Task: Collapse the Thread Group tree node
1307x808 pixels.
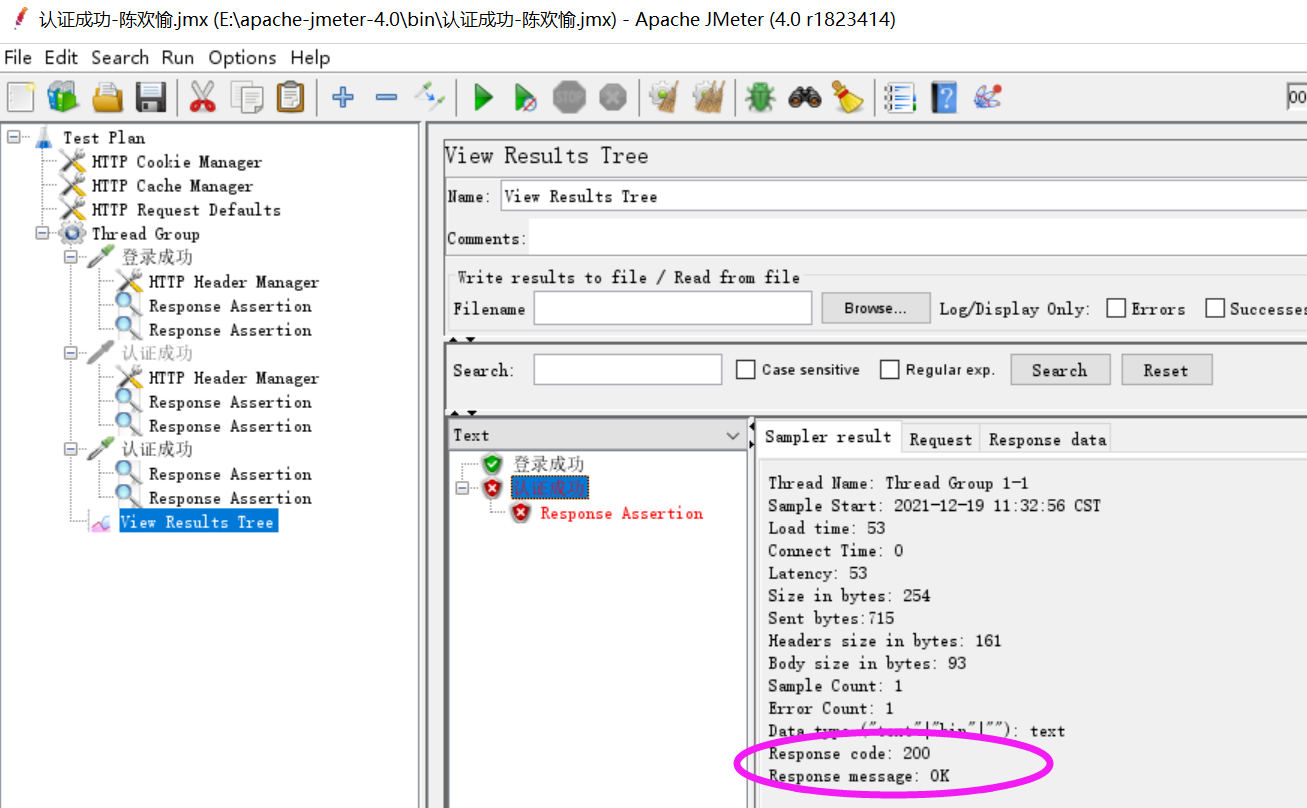Action: [41, 233]
